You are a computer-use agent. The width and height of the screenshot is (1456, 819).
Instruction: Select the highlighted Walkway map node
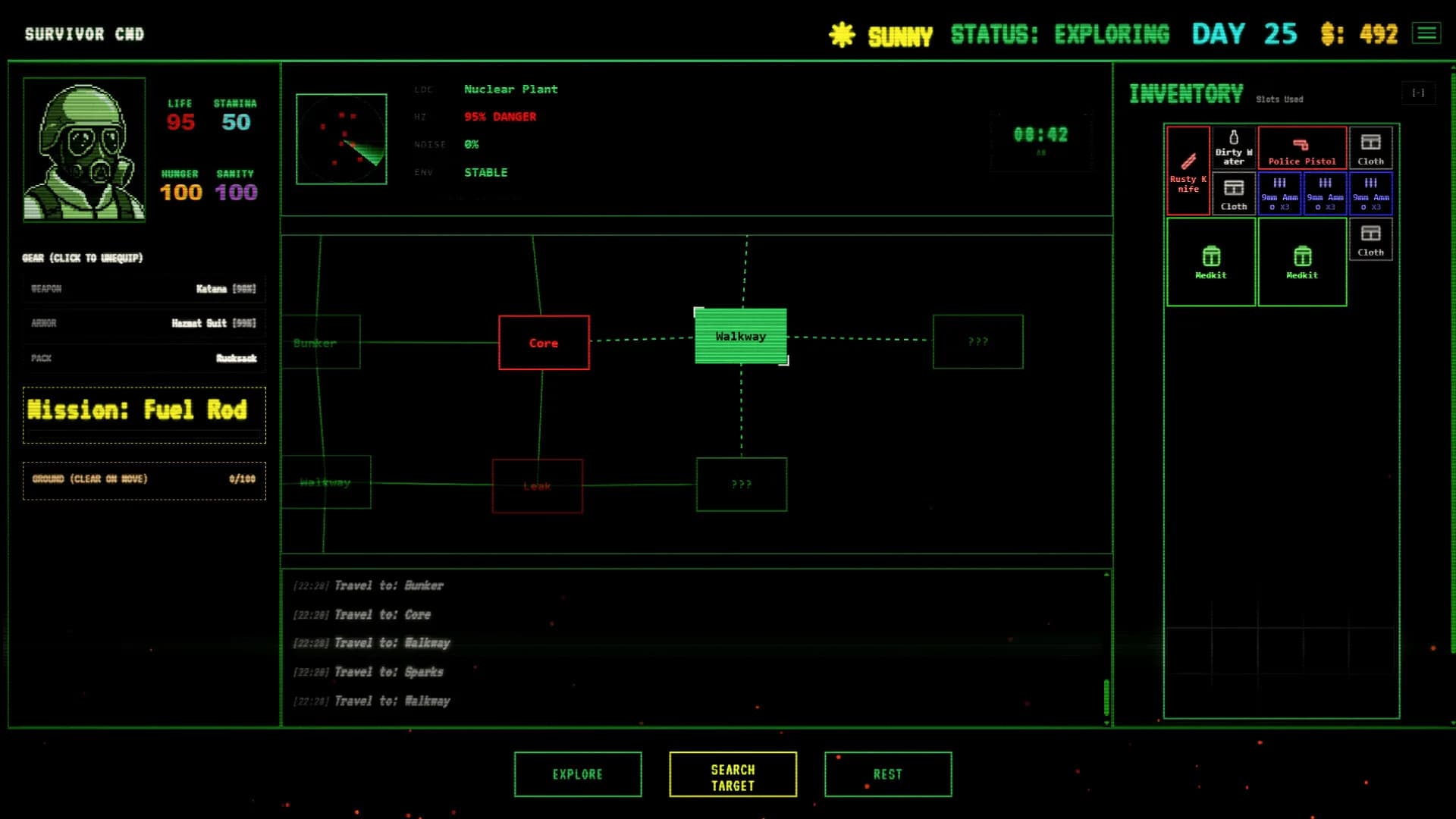pyautogui.click(x=741, y=336)
